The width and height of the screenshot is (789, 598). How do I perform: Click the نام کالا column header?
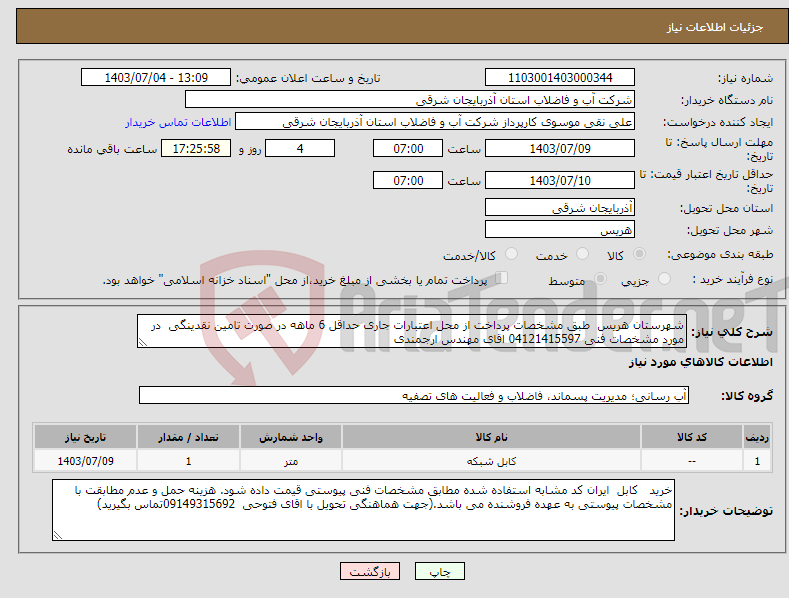(x=491, y=437)
